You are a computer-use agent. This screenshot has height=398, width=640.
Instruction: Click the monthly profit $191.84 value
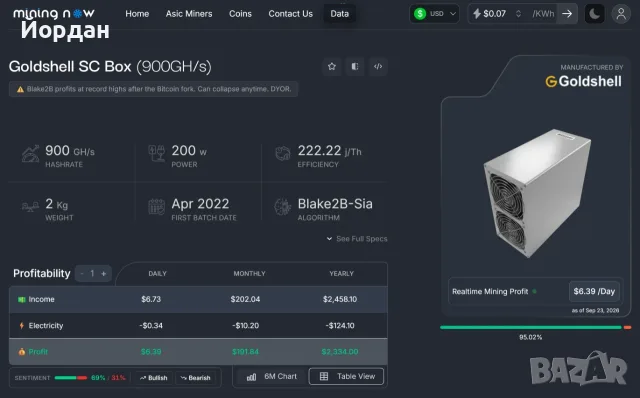click(245, 351)
